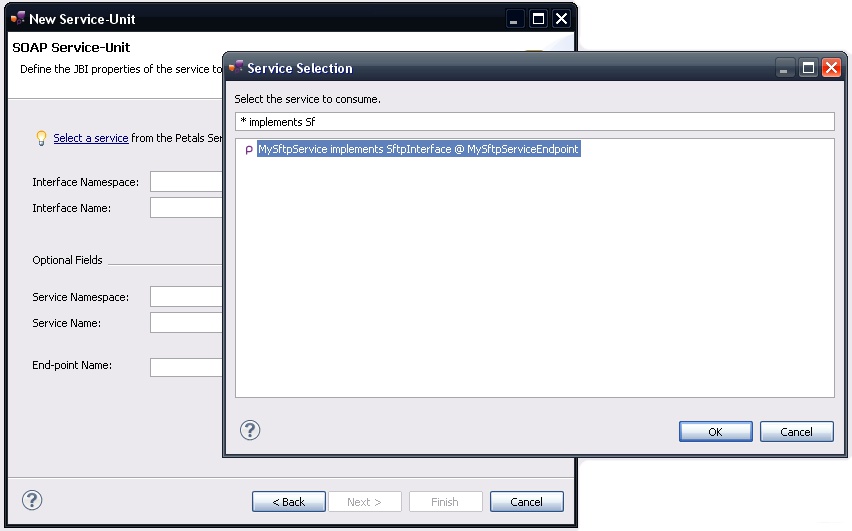This screenshot has width=852, height=531.
Task: Maximize the New Service-Unit window
Action: [538, 18]
